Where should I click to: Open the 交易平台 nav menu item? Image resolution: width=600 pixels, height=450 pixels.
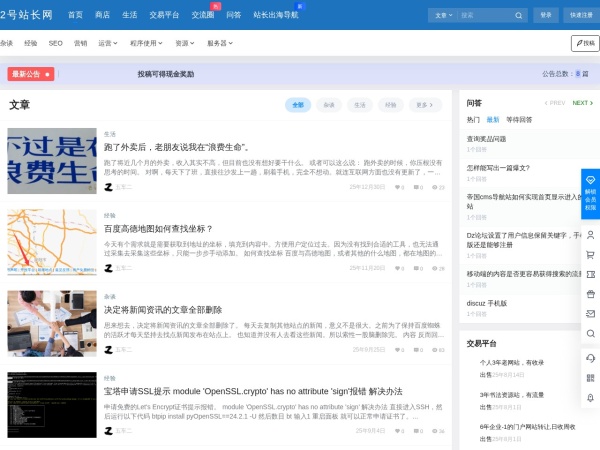point(164,15)
